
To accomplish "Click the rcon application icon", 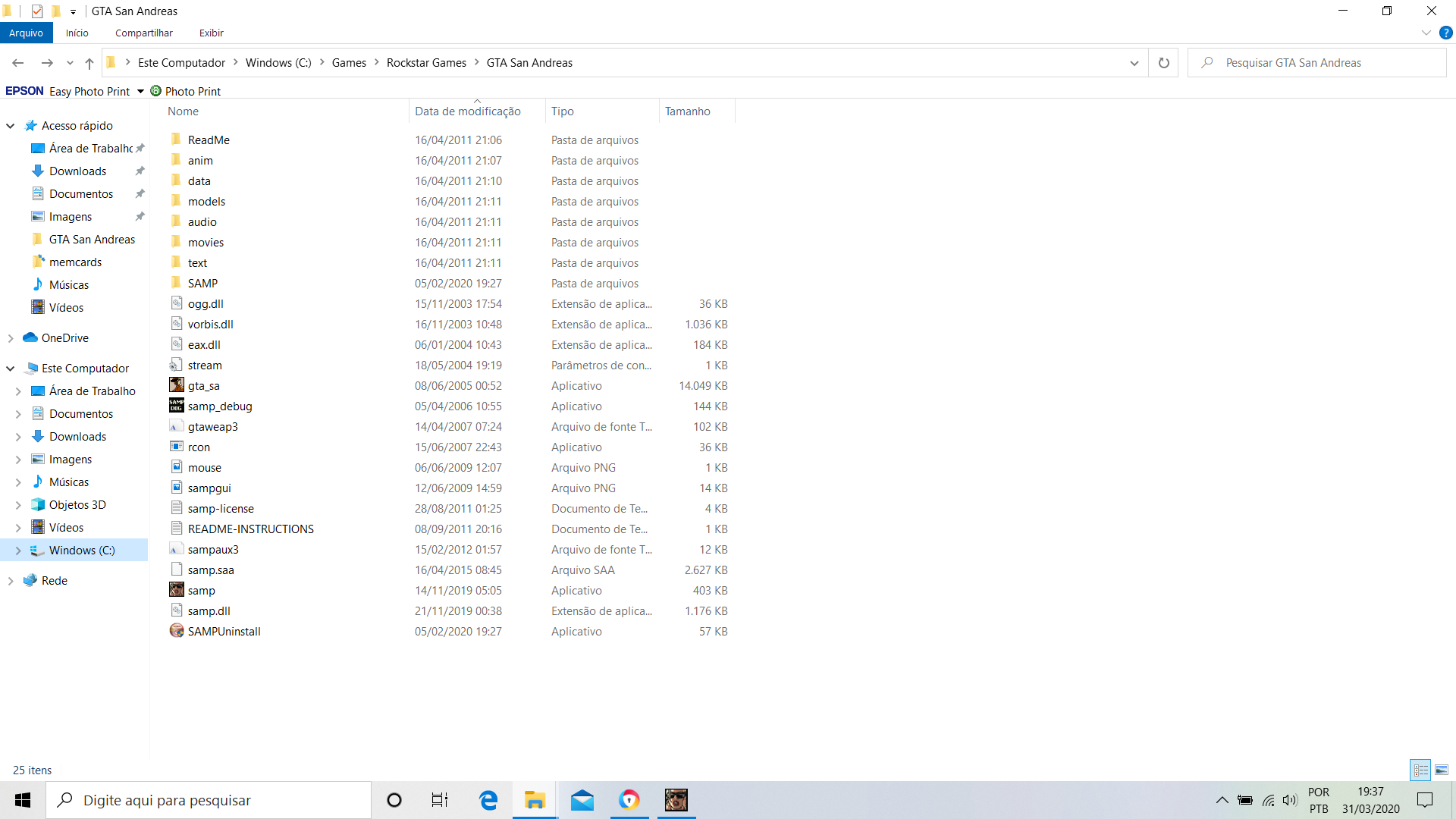I will pos(177,447).
